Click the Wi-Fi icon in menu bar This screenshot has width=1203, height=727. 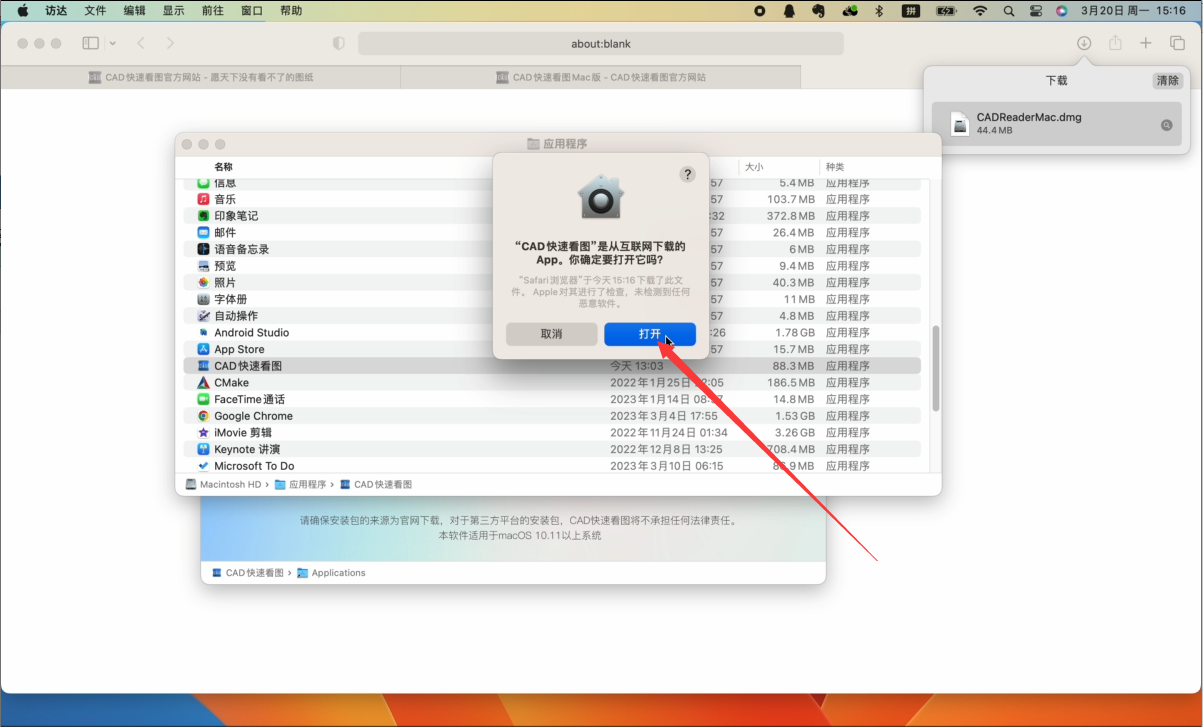[x=980, y=11]
